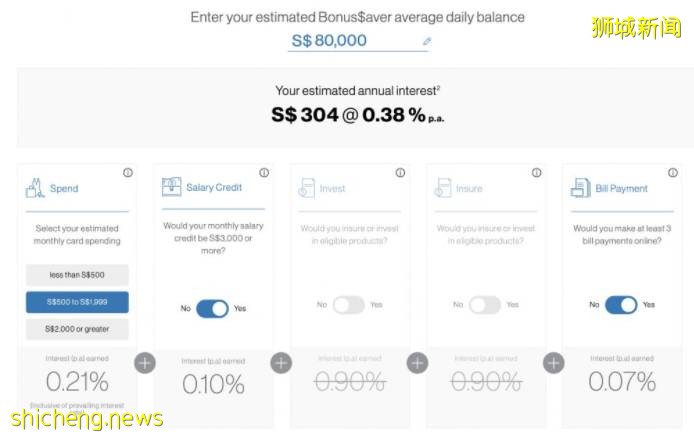Open info icon on Spend card
This screenshot has height=435, width=694.
[127, 173]
